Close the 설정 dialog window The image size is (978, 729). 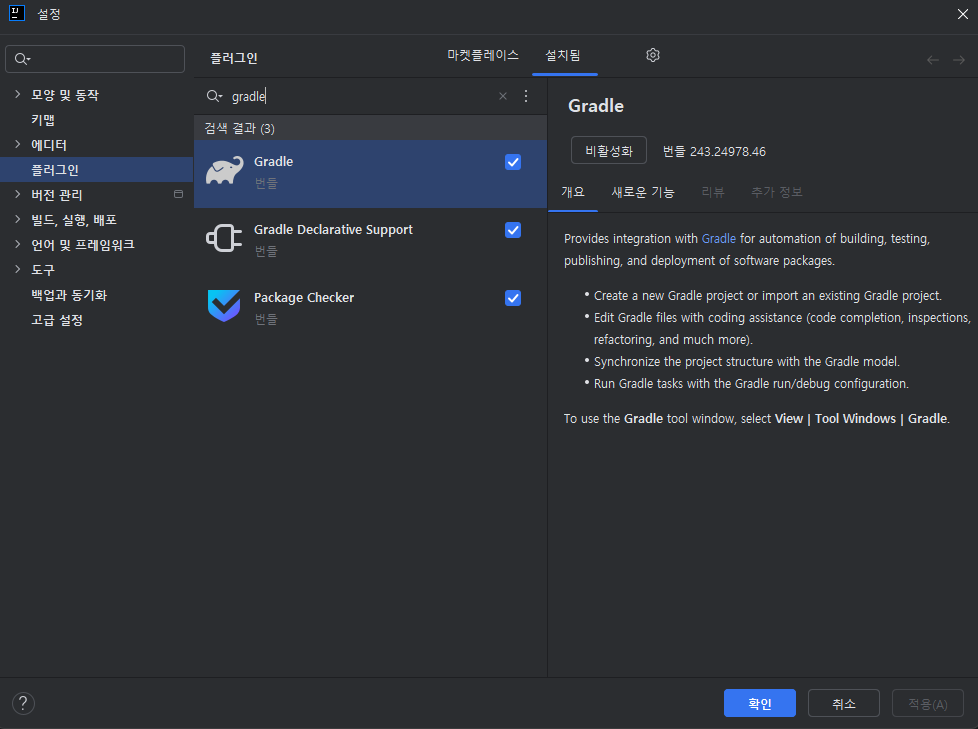coord(962,14)
